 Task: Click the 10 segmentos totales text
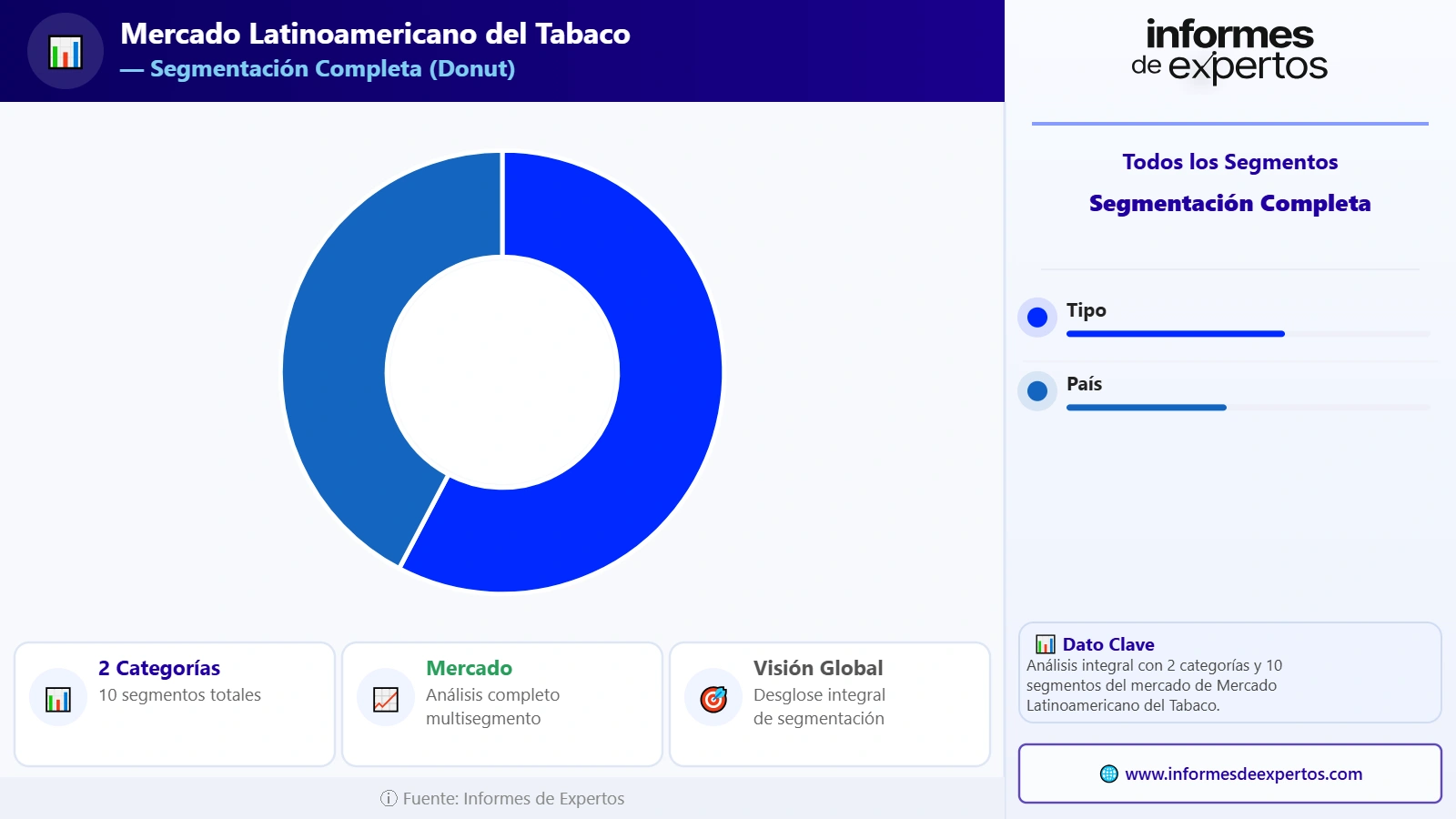click(x=179, y=694)
